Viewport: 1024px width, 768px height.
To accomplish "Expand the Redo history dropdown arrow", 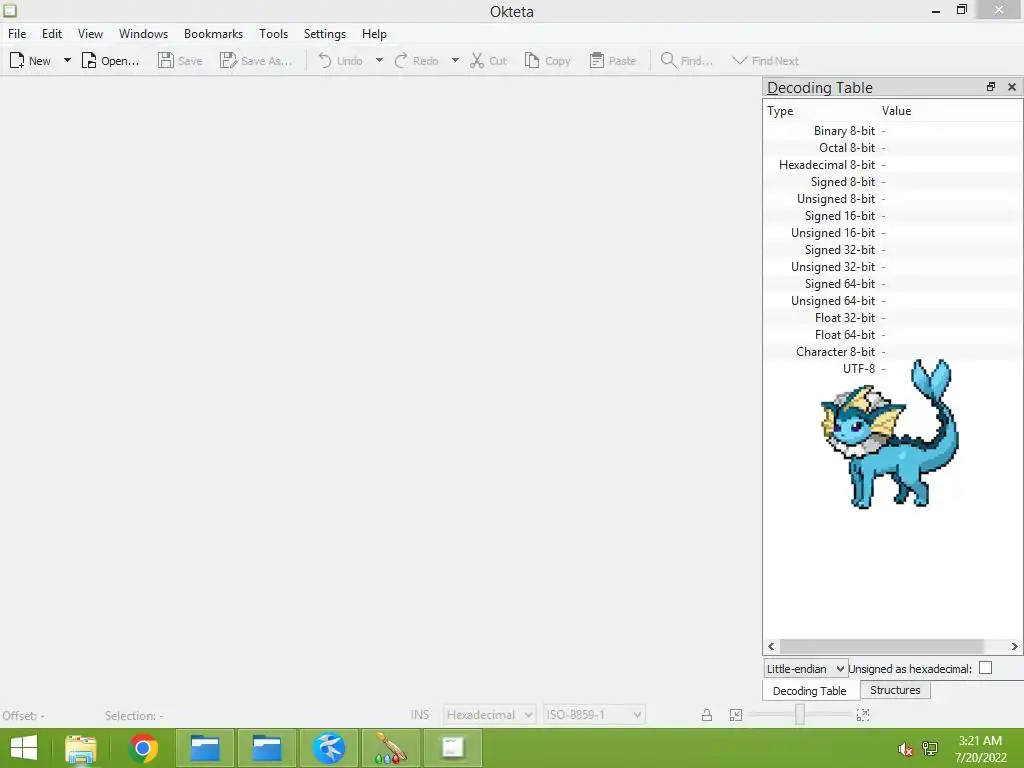I will [x=455, y=61].
